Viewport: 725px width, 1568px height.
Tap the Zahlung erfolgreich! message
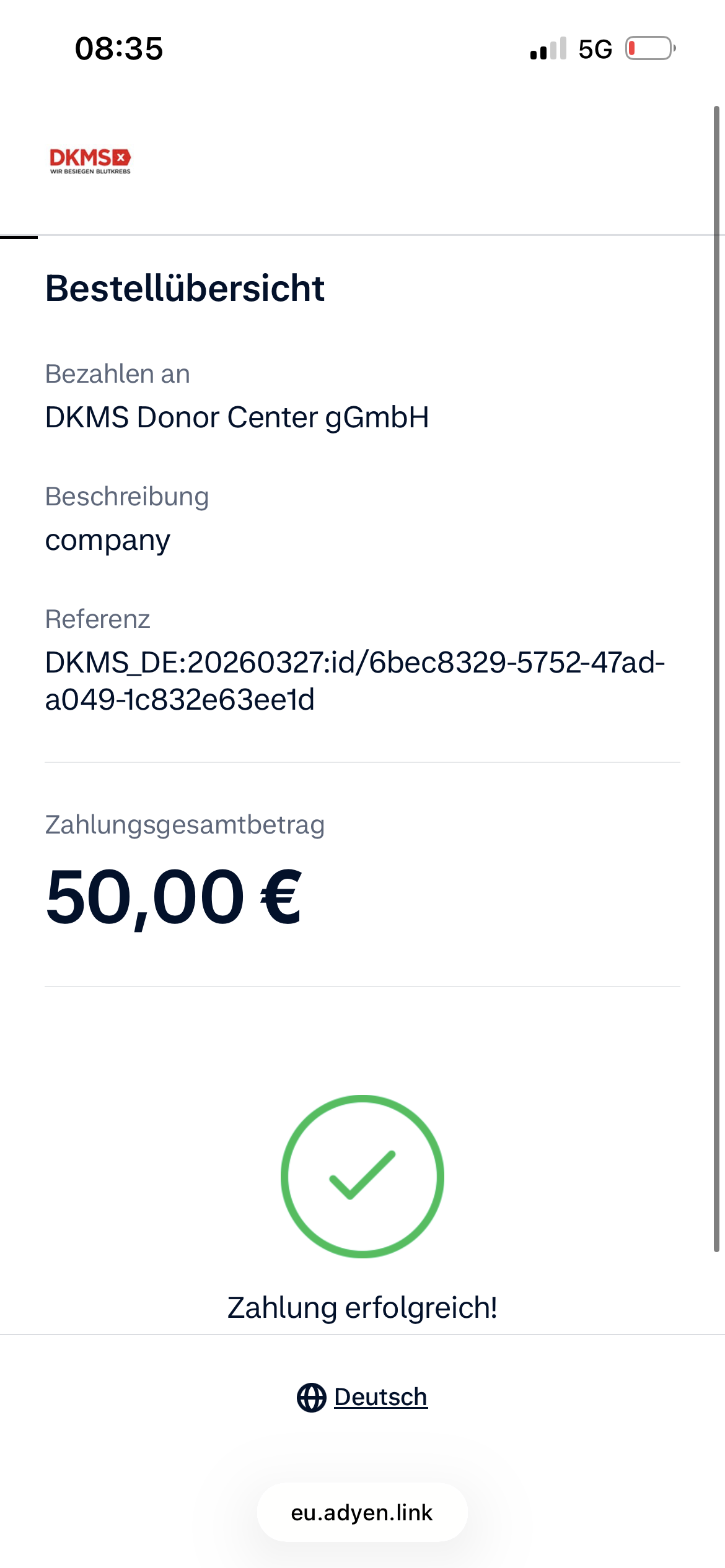pos(362,1308)
